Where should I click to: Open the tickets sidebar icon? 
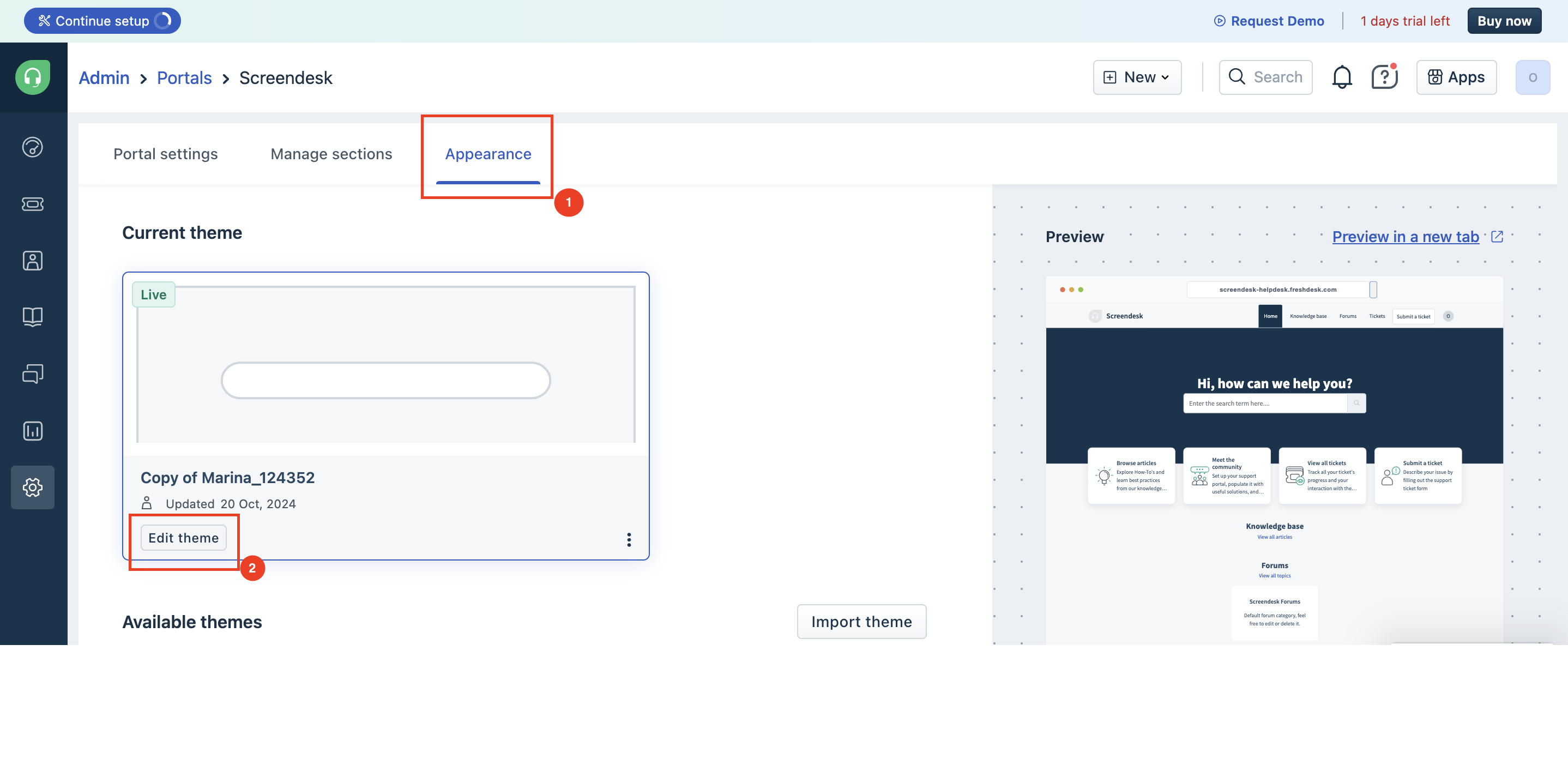33,204
